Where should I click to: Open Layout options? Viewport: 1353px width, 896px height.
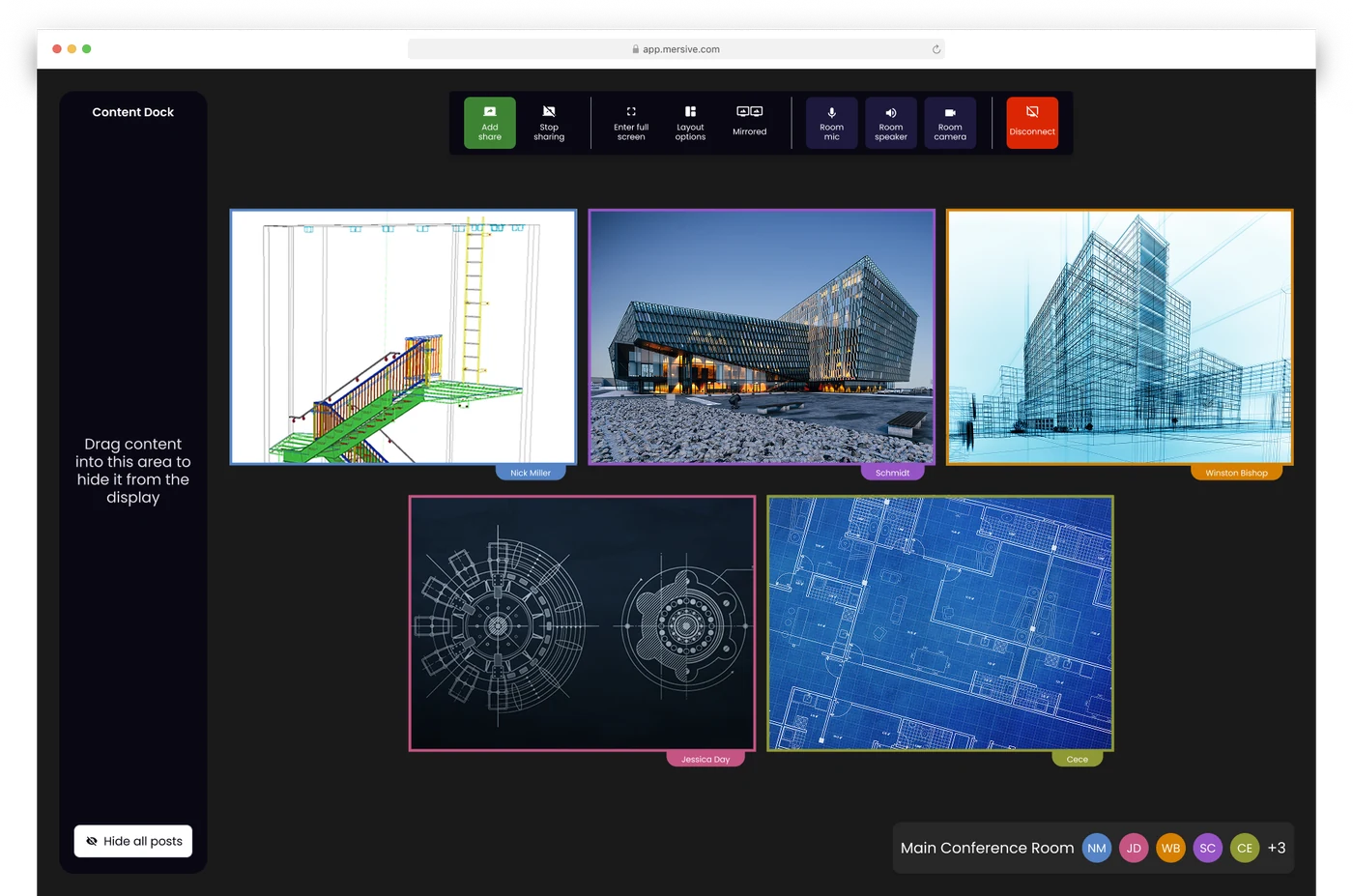(690, 123)
